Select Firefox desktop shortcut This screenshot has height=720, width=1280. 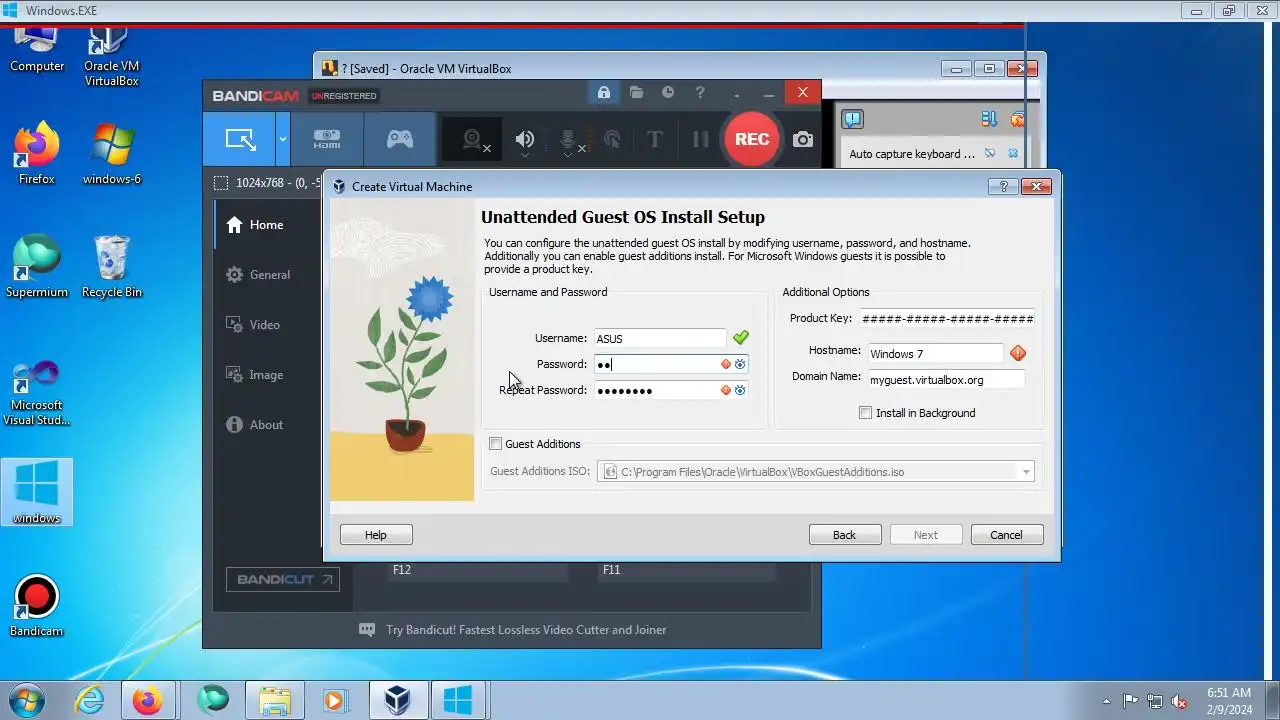click(37, 153)
